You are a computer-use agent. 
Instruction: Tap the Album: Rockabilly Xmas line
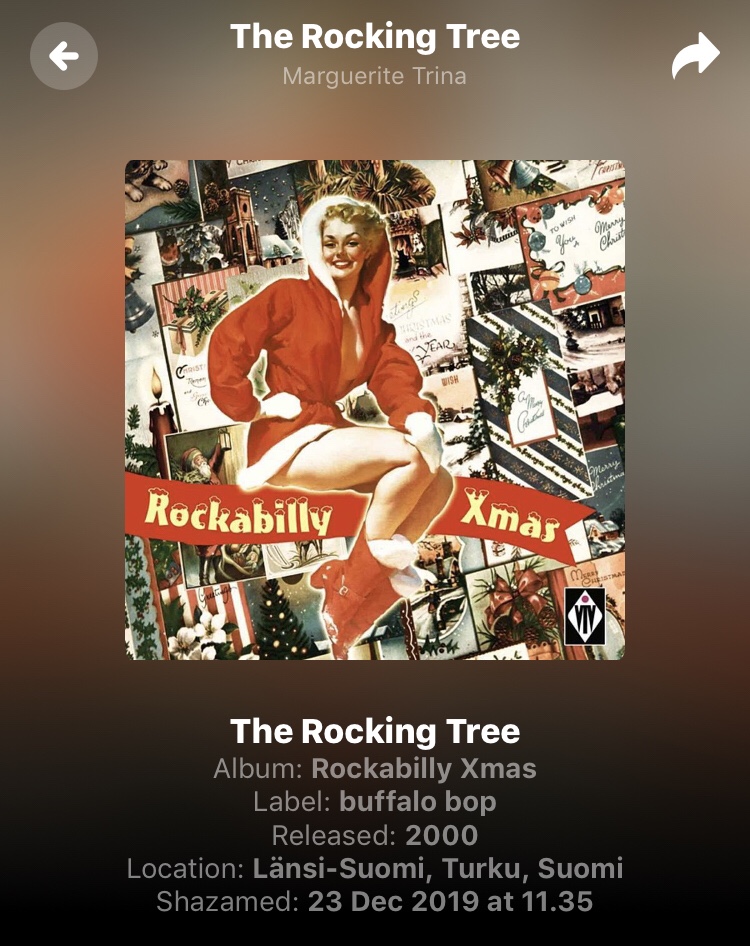(x=375, y=768)
